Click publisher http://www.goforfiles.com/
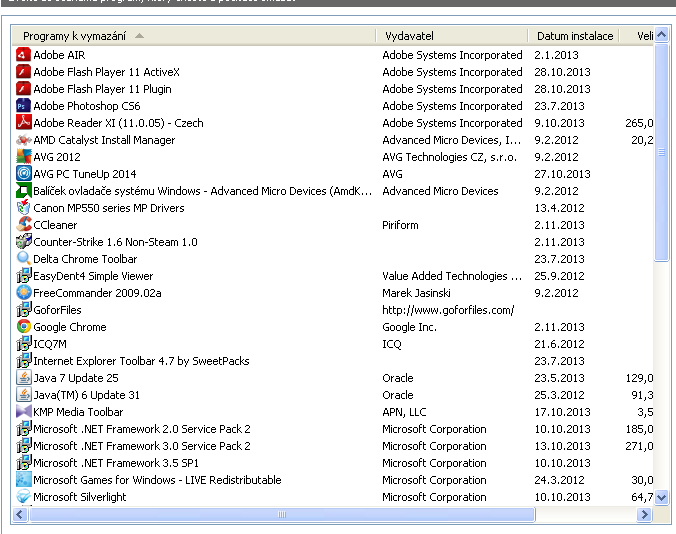676x534 pixels. [x=448, y=310]
